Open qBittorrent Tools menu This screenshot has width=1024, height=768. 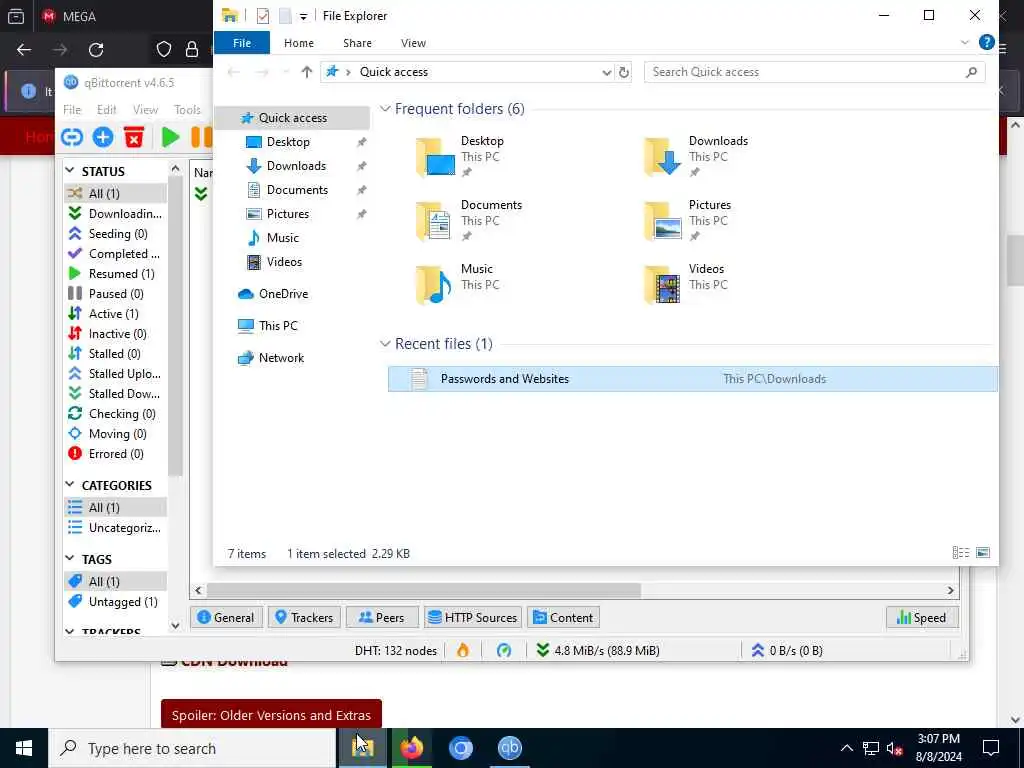coord(187,110)
